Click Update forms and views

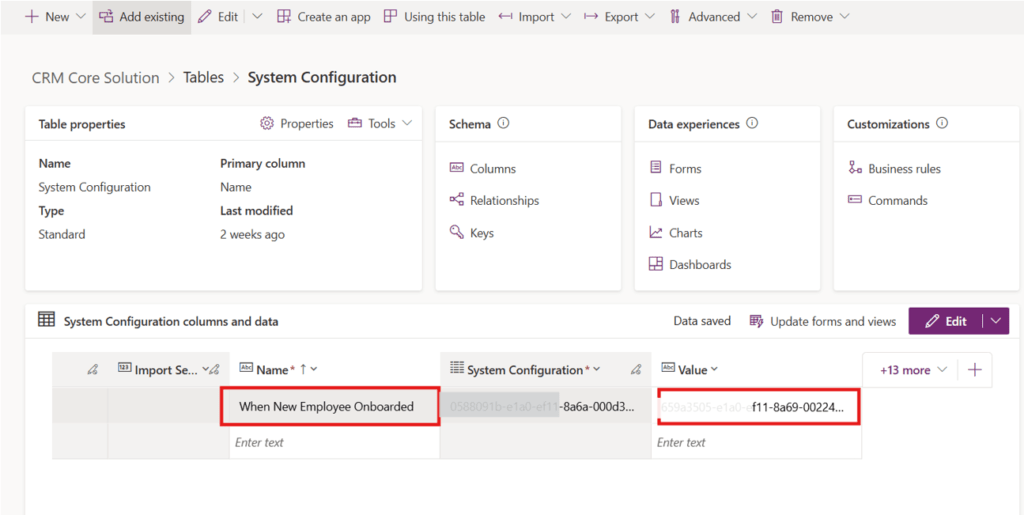tap(823, 321)
